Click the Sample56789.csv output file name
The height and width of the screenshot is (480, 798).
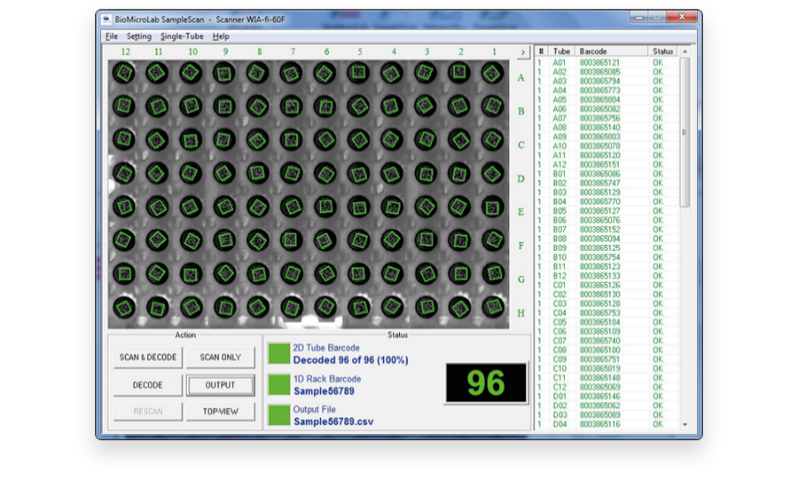(x=333, y=421)
